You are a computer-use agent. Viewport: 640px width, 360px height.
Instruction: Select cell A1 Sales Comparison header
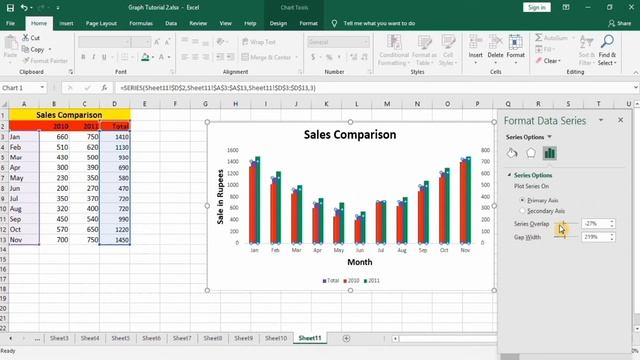pyautogui.click(x=69, y=115)
